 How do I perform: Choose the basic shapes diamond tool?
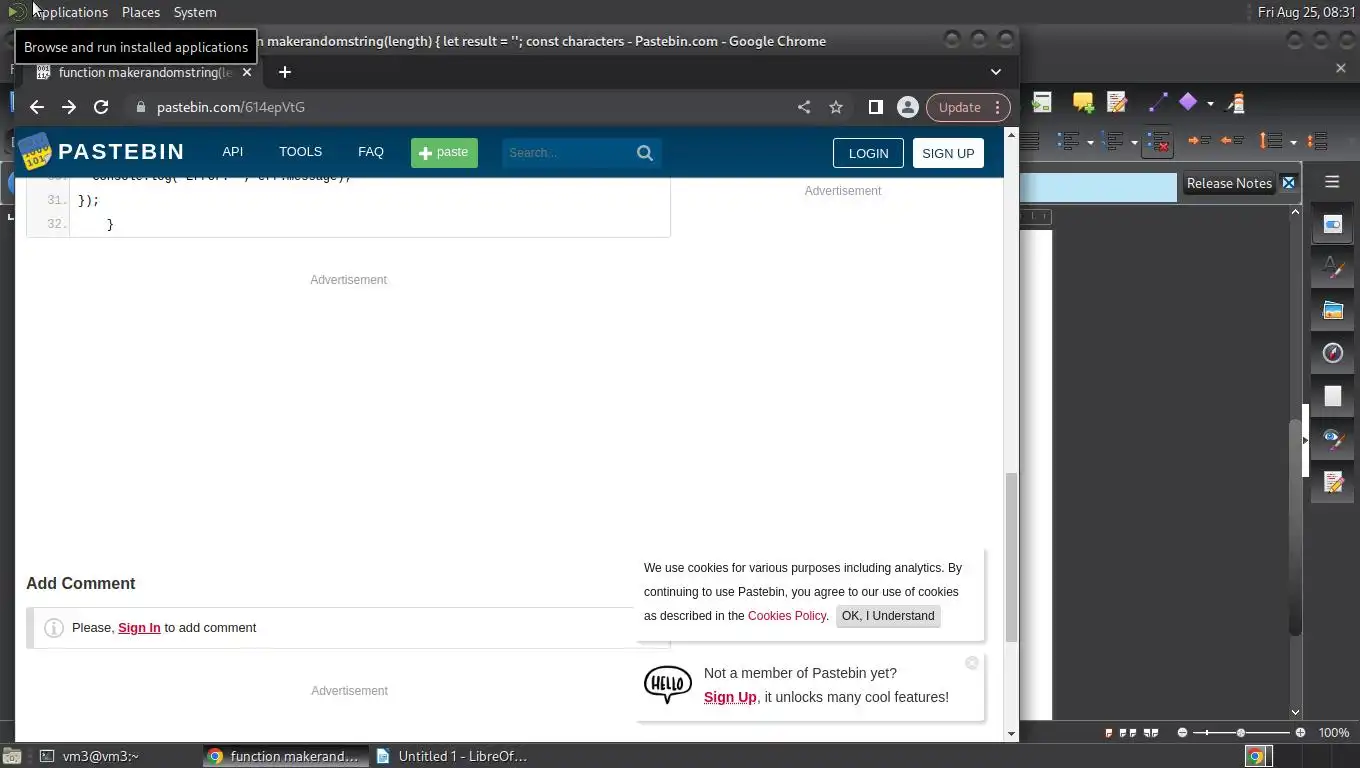pos(1188,102)
